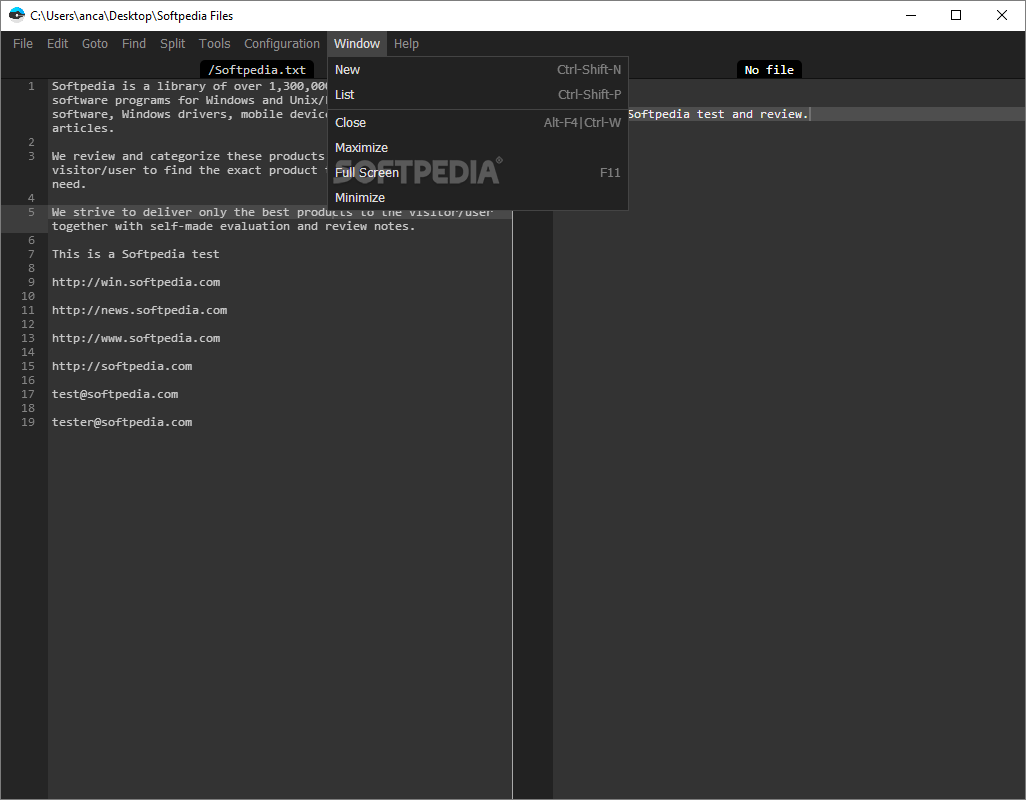The width and height of the screenshot is (1026, 800).
Task: Close the application window
Action: (x=1002, y=15)
